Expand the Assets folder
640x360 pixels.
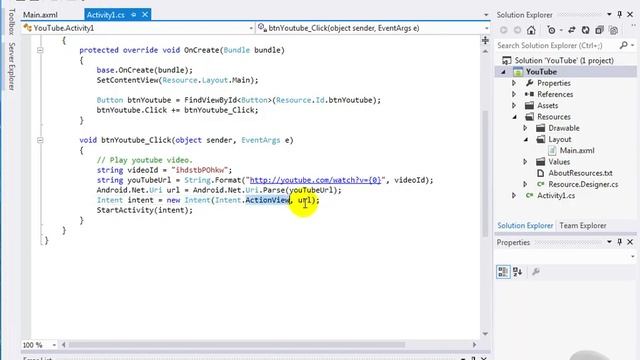514,105
